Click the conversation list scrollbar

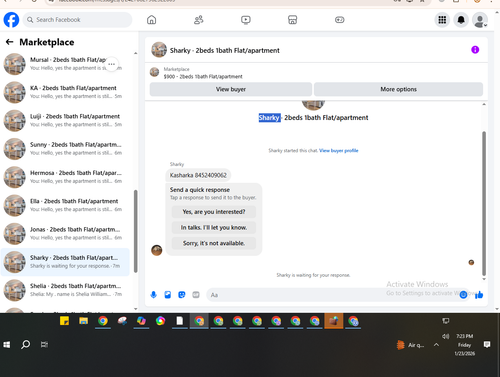[x=135, y=231]
